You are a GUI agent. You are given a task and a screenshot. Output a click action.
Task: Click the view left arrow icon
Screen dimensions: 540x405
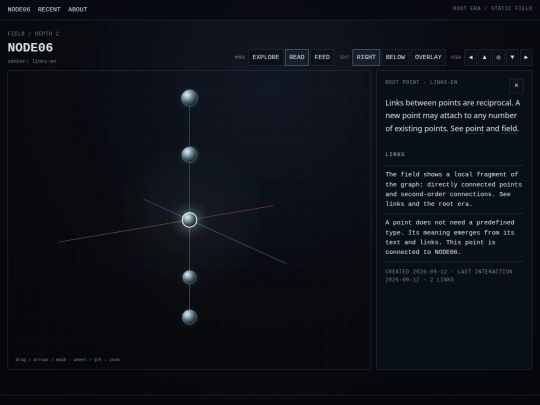click(x=470, y=58)
